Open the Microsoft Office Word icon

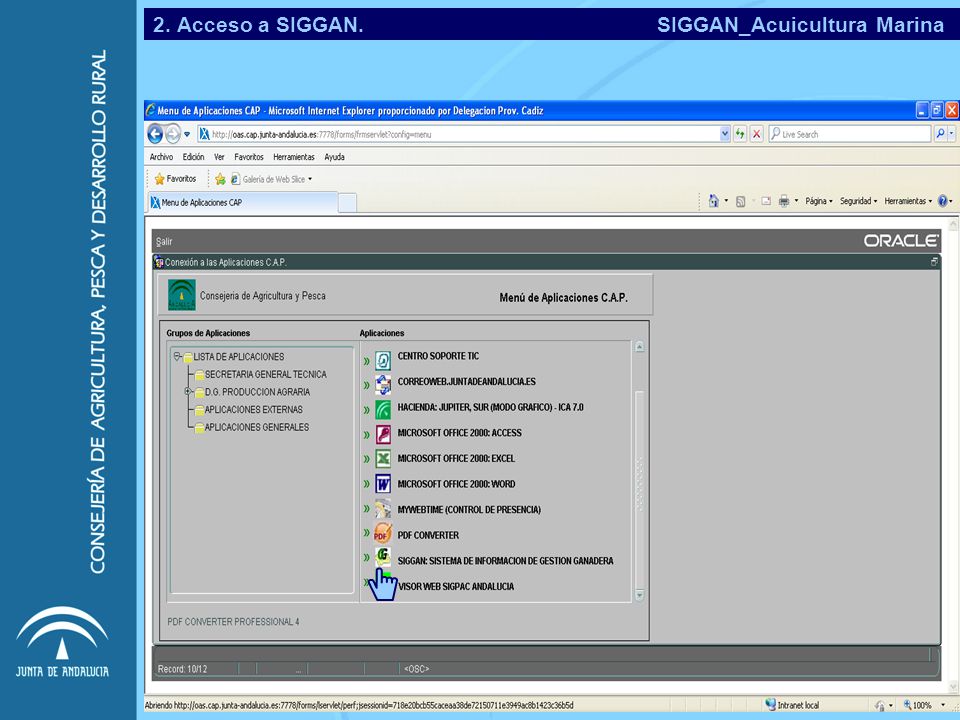tap(383, 484)
